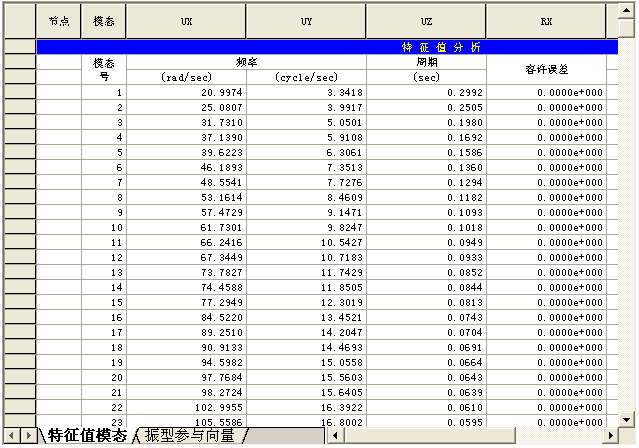This screenshot has height=448, width=639.
Task: Switch to the 特征值模态 tab
Action: click(87, 436)
